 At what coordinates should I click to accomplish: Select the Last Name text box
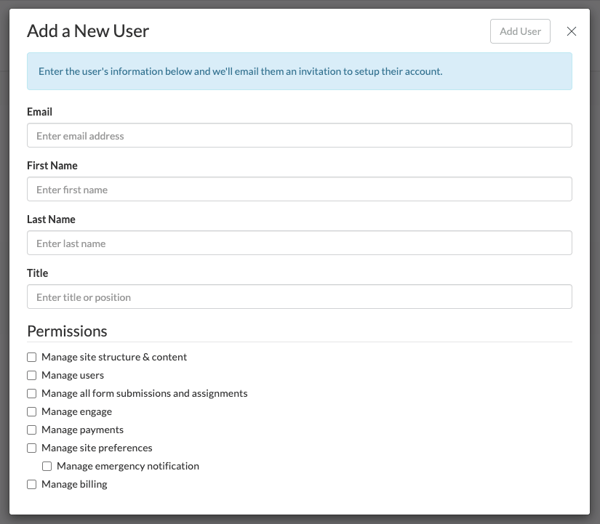tap(300, 243)
